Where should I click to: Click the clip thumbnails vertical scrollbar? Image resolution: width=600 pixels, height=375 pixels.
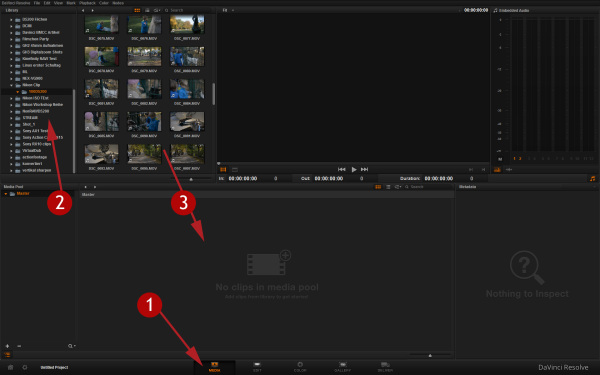[213, 94]
